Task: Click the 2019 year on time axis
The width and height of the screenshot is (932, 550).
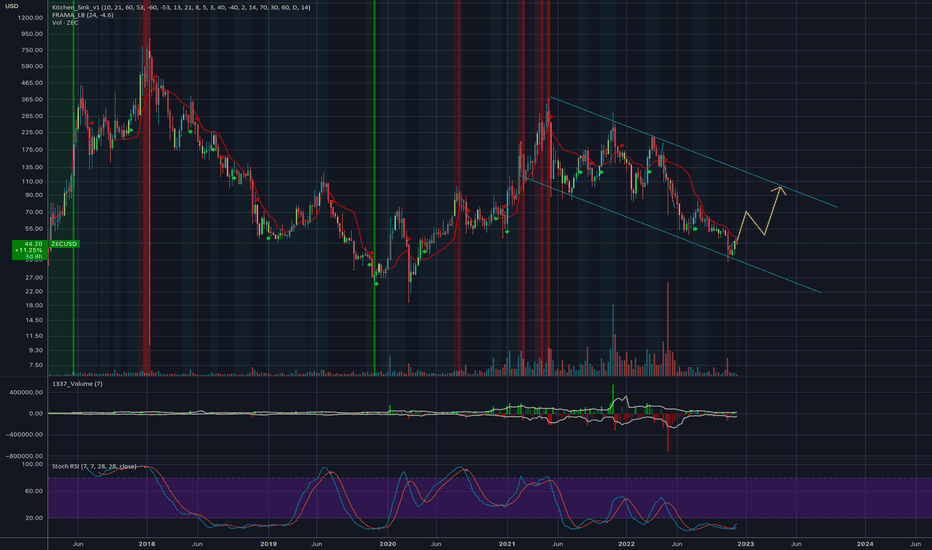Action: pos(269,543)
